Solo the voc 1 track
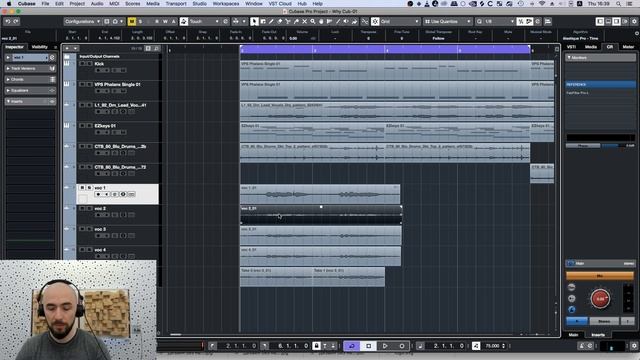 point(89,188)
